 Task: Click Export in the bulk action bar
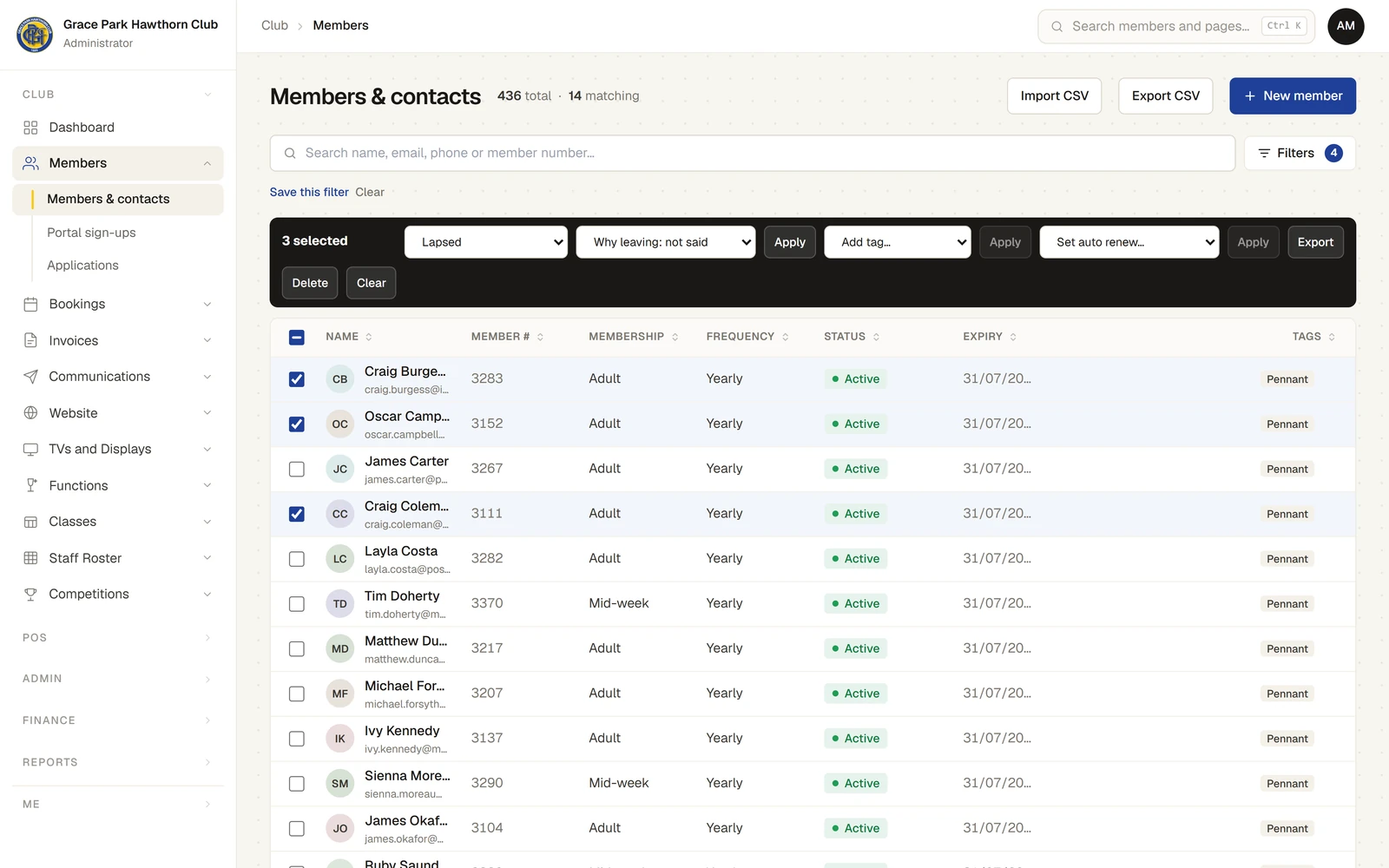[x=1315, y=242]
